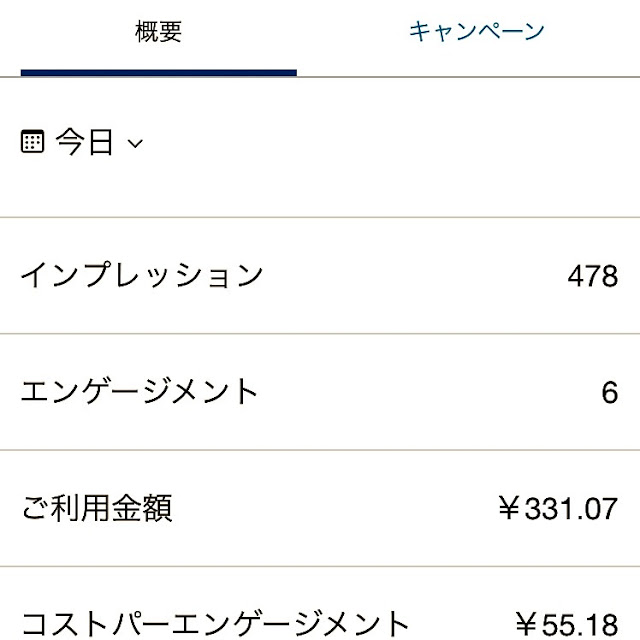Select the 478 impressions value
Screen dimensions: 640x640
click(593, 276)
